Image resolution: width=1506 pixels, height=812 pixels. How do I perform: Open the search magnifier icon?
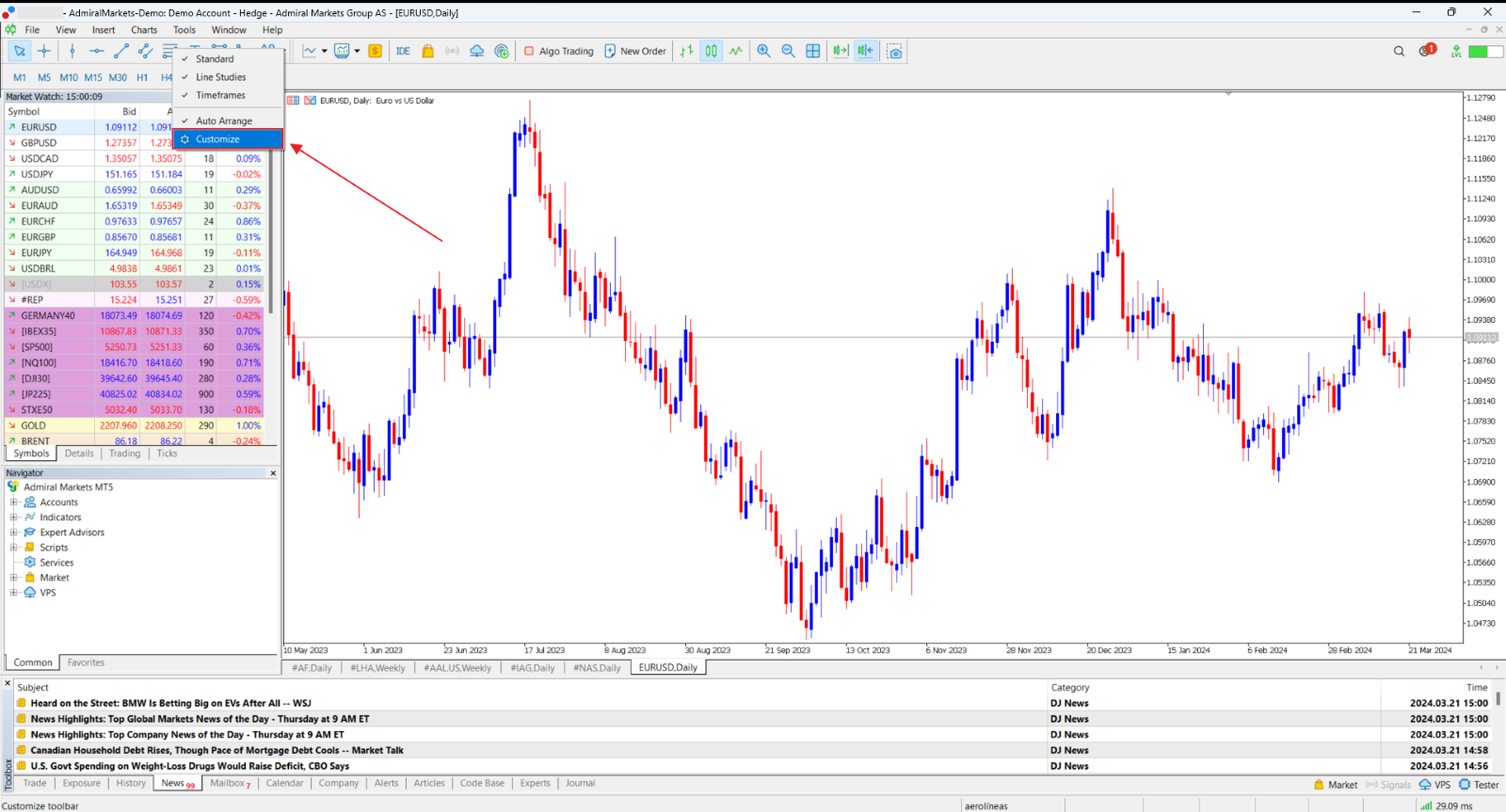1399,51
